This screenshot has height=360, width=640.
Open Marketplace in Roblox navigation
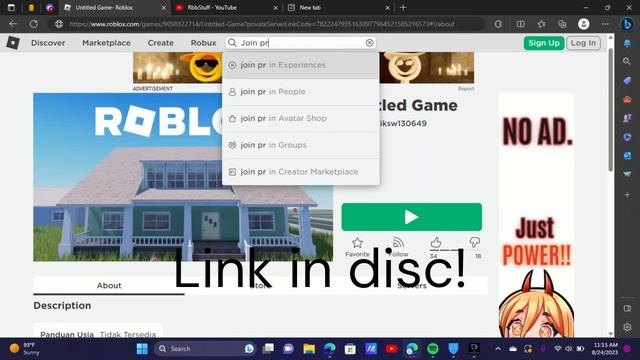[x=106, y=43]
